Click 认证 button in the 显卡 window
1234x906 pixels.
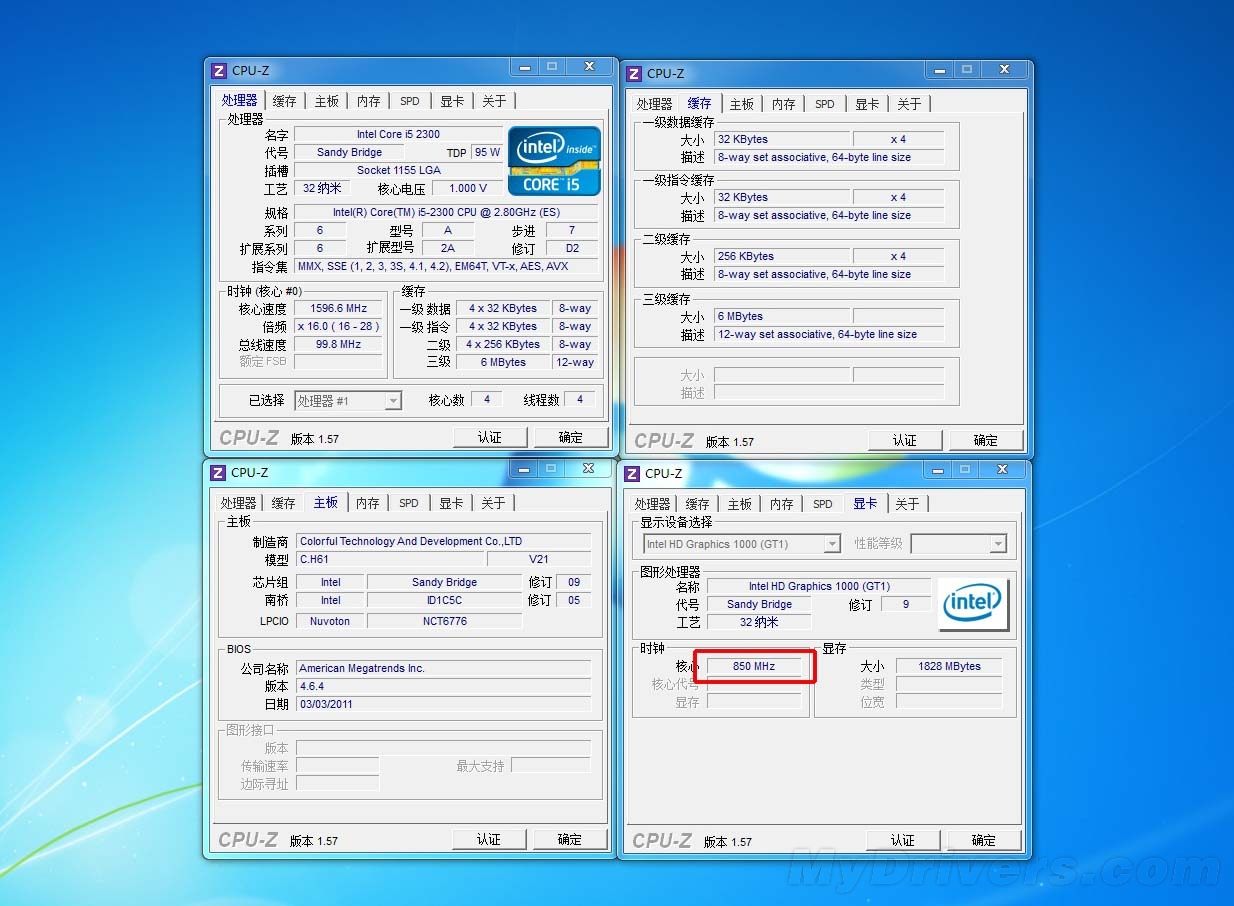(x=903, y=840)
